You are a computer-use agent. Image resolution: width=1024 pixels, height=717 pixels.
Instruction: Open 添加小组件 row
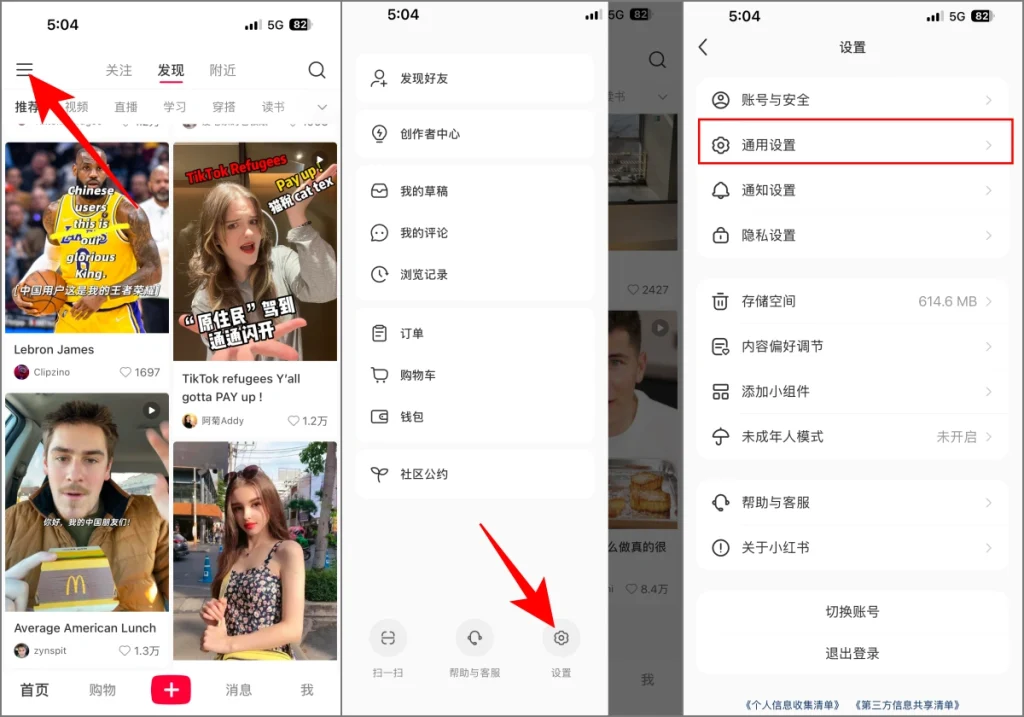tap(852, 392)
